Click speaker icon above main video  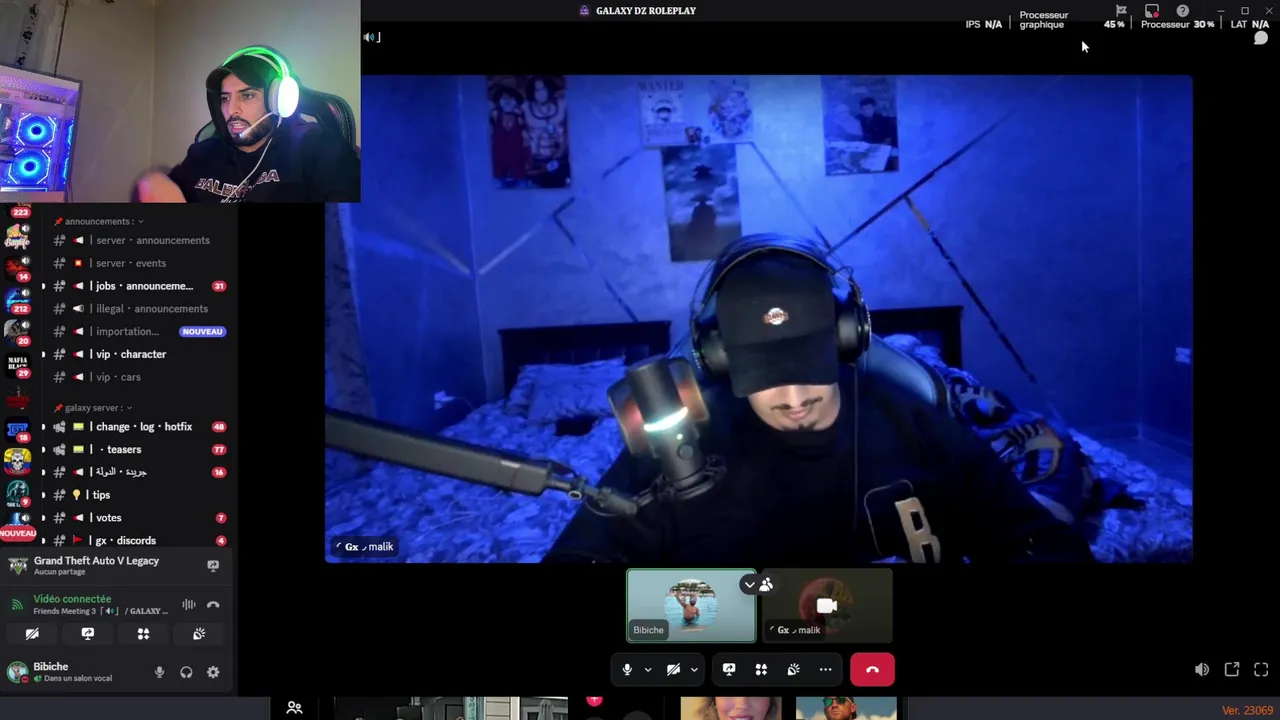(370, 37)
